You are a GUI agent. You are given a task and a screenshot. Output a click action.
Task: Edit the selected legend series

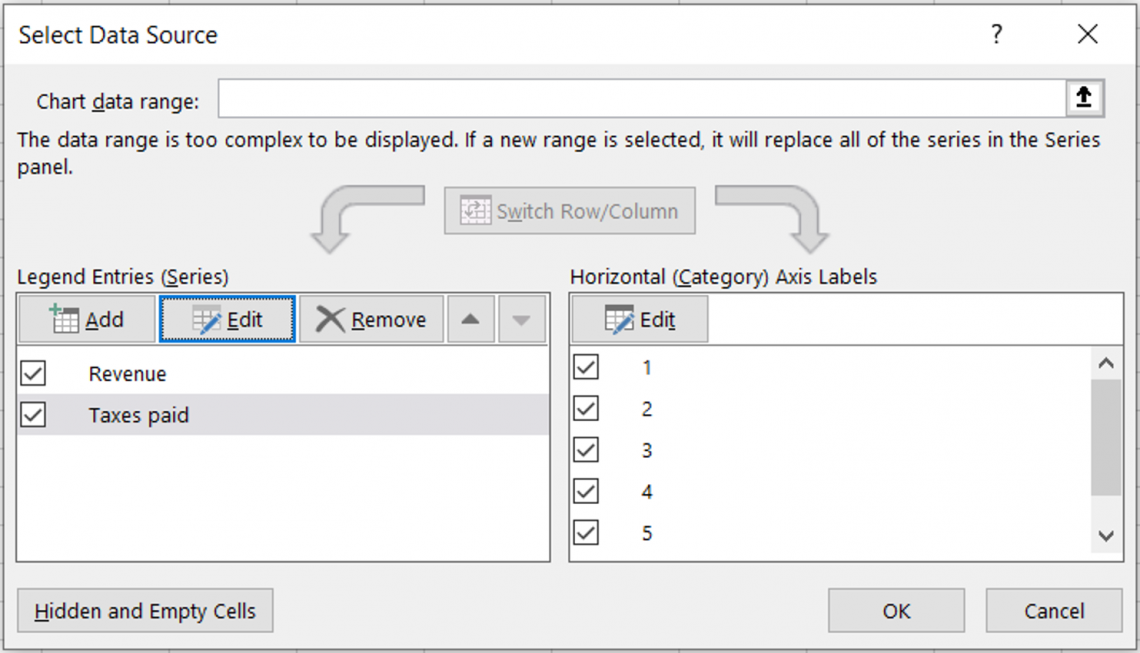pos(228,319)
